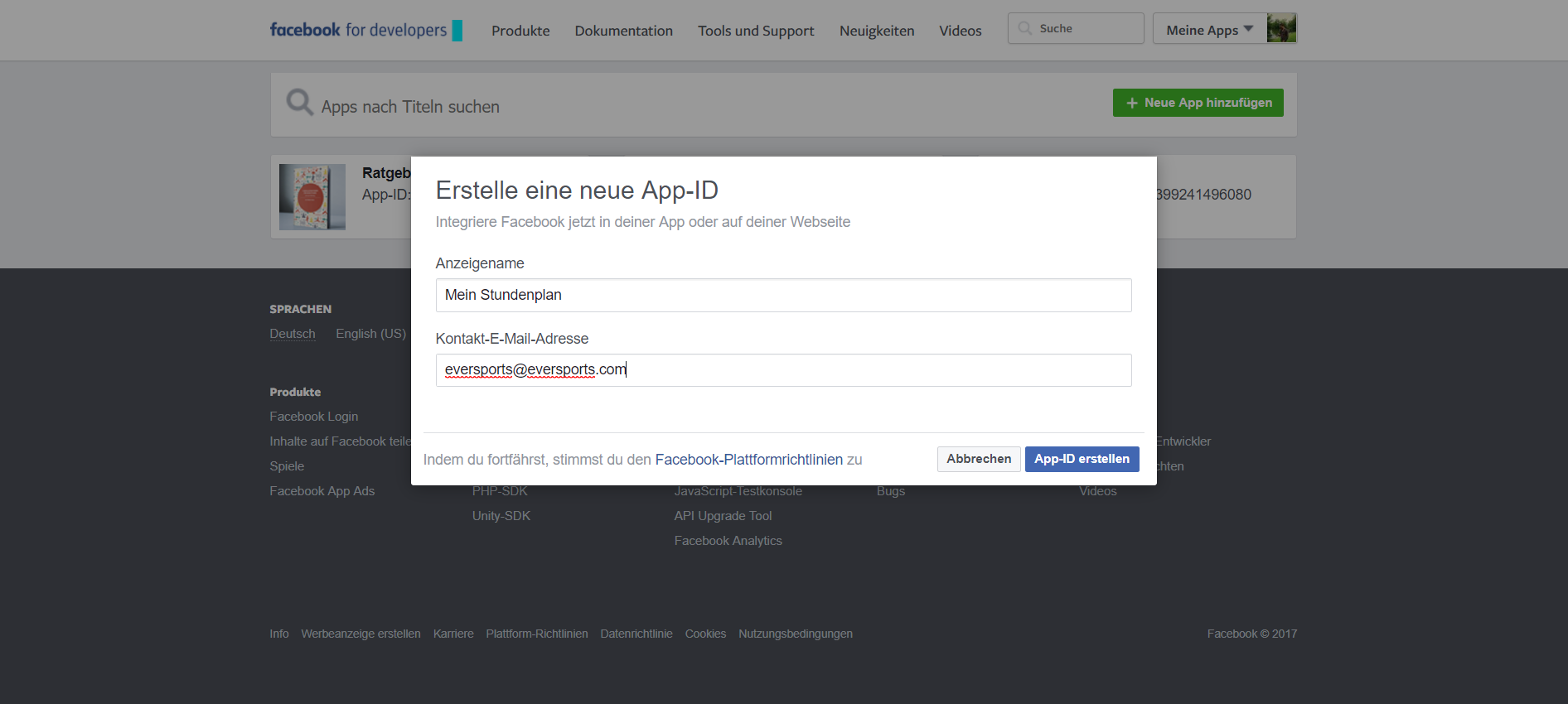This screenshot has width=1568, height=704.
Task: Open Bugs footer link
Action: point(891,492)
